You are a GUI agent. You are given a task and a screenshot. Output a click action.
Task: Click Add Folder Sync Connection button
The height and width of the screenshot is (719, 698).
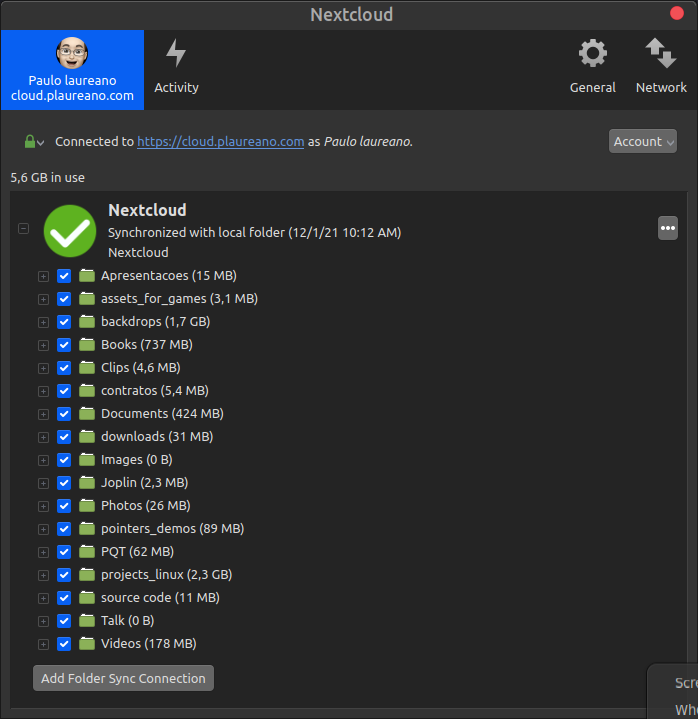click(123, 678)
